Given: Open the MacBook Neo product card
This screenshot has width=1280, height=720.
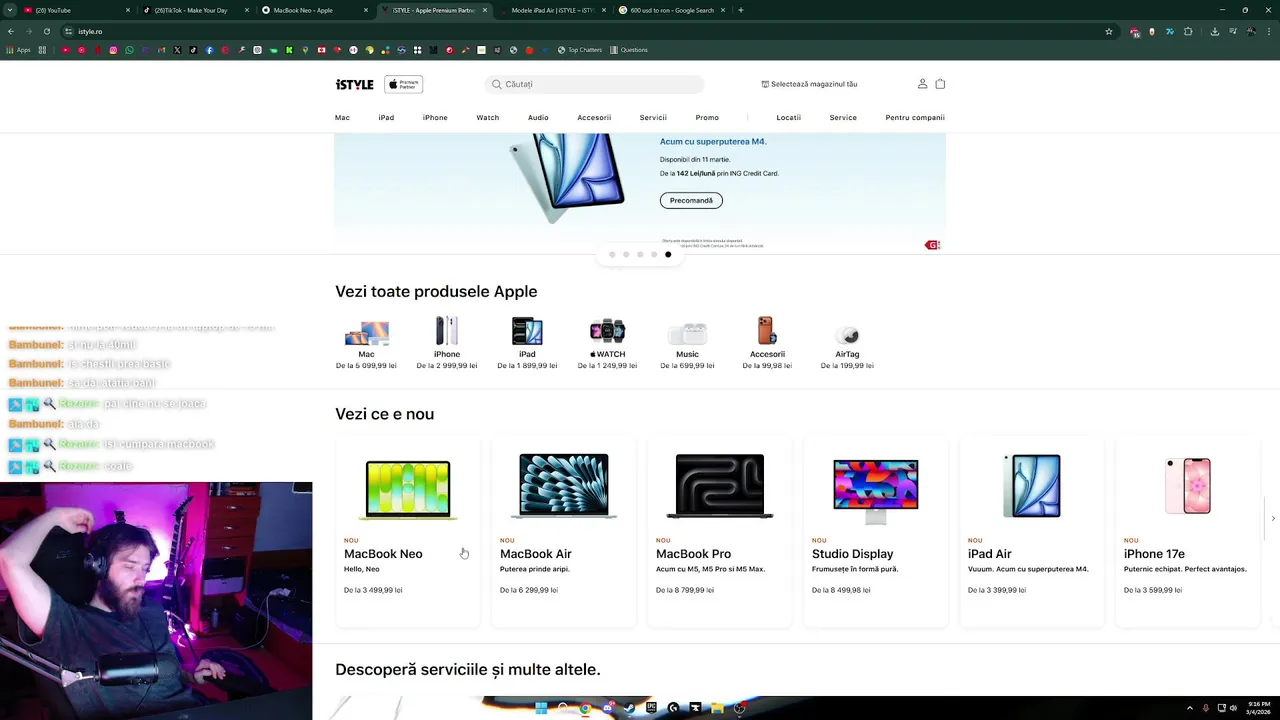Looking at the screenshot, I should click(408, 532).
